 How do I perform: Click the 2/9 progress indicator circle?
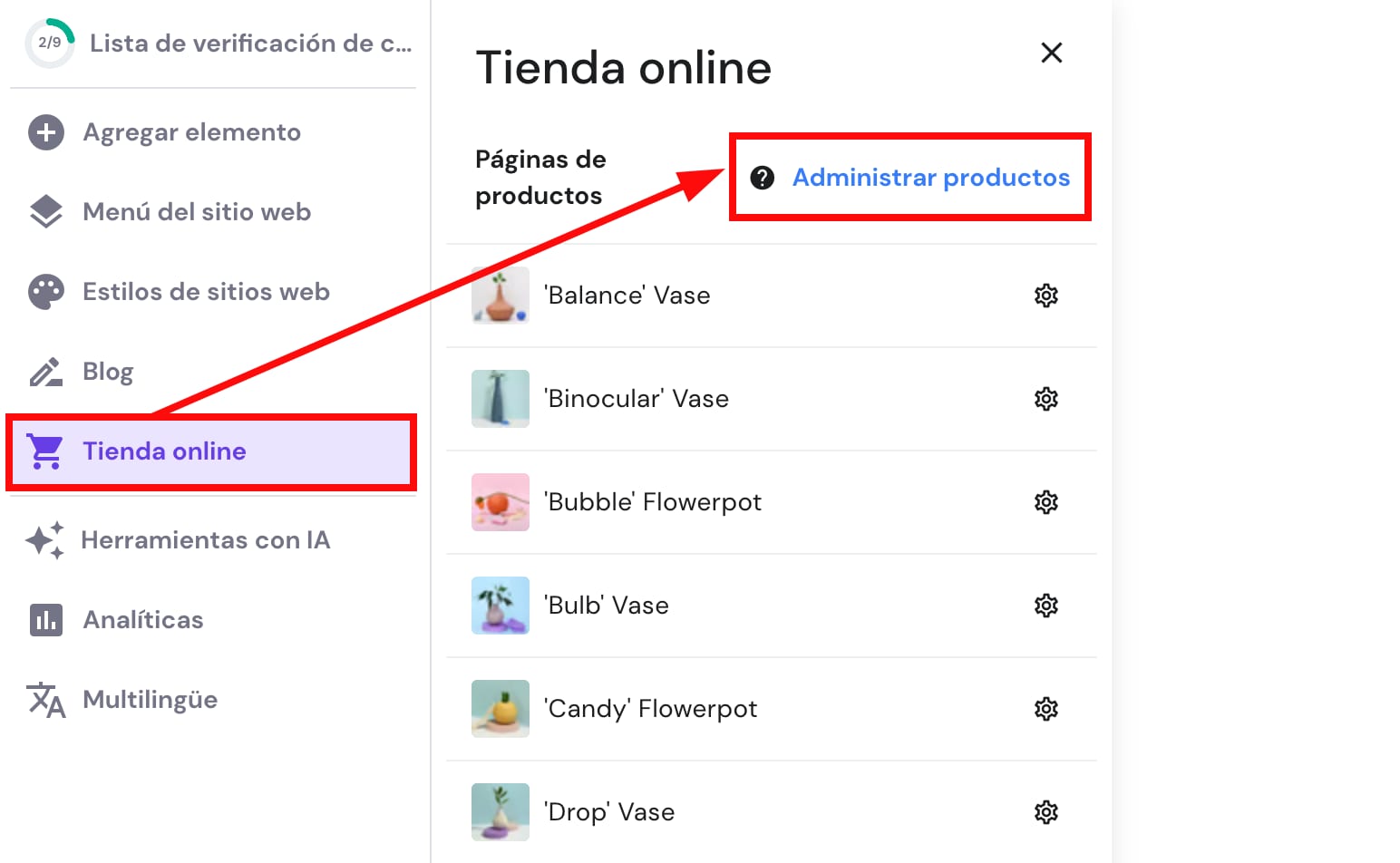coord(50,43)
